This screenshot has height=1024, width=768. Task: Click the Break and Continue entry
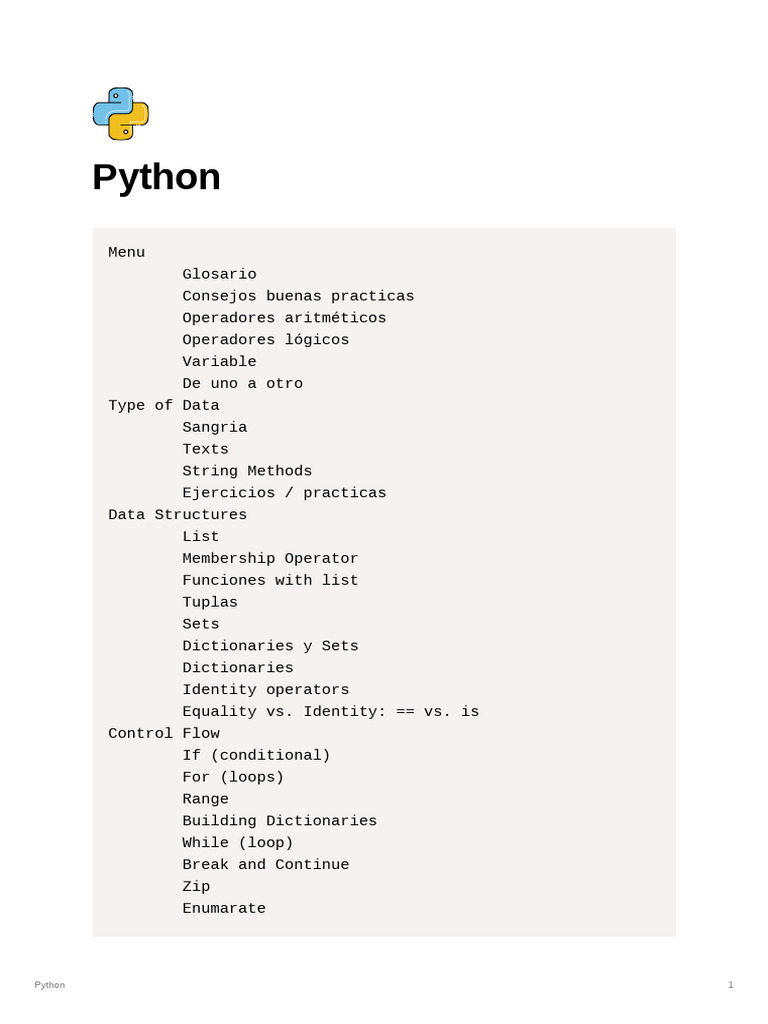click(265, 865)
